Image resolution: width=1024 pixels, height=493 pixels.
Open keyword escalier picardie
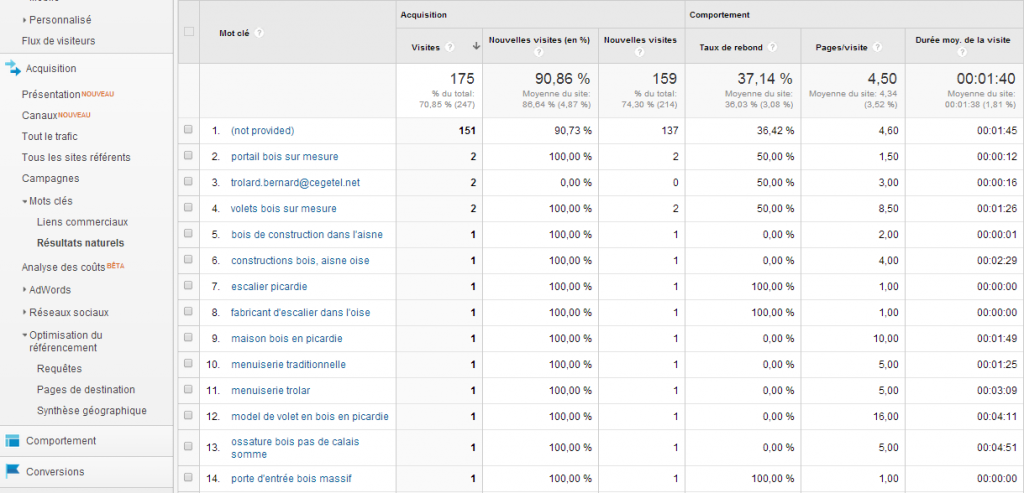tap(269, 286)
